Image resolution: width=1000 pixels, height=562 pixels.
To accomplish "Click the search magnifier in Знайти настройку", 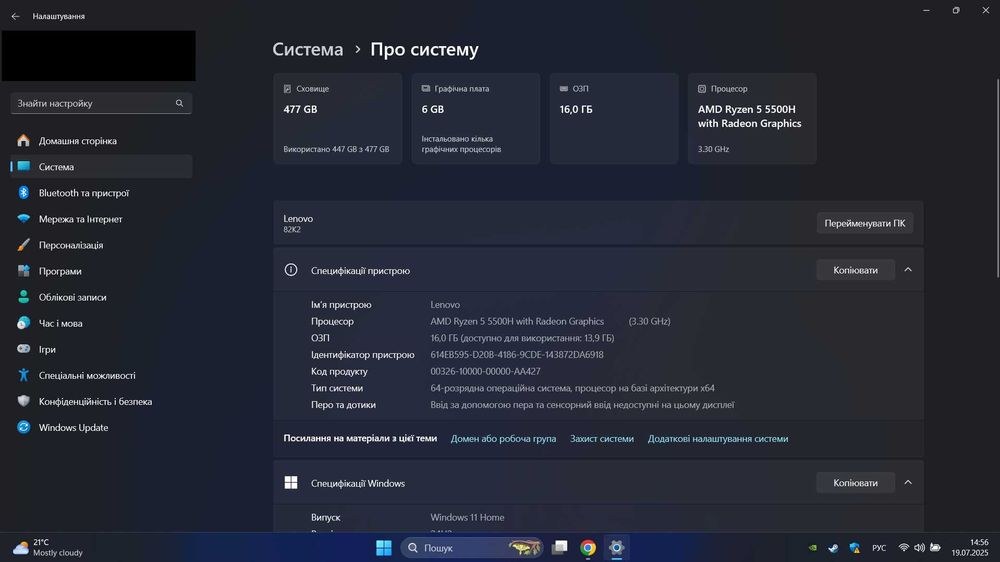I will pyautogui.click(x=179, y=103).
